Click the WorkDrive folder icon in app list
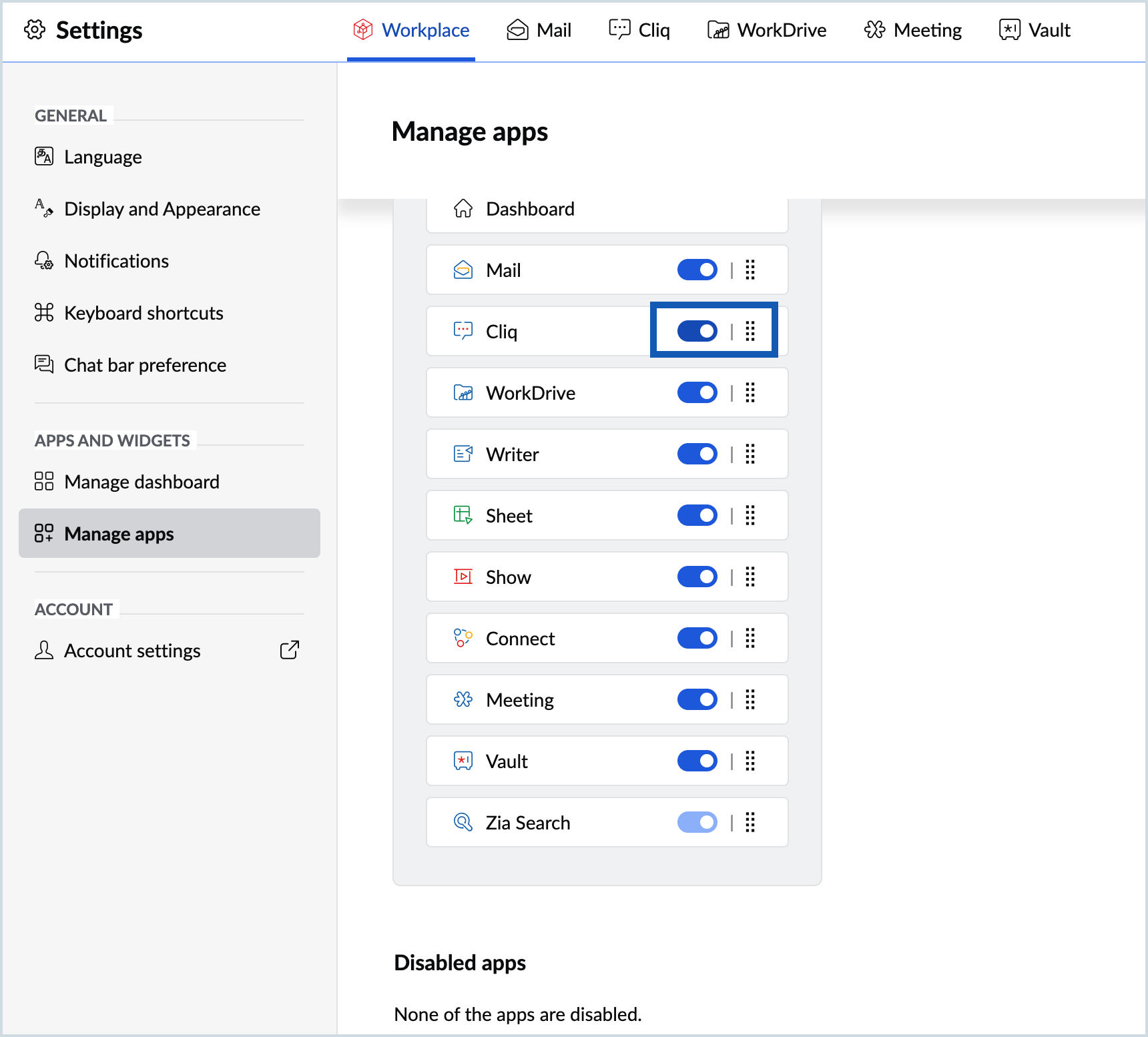 click(x=463, y=393)
